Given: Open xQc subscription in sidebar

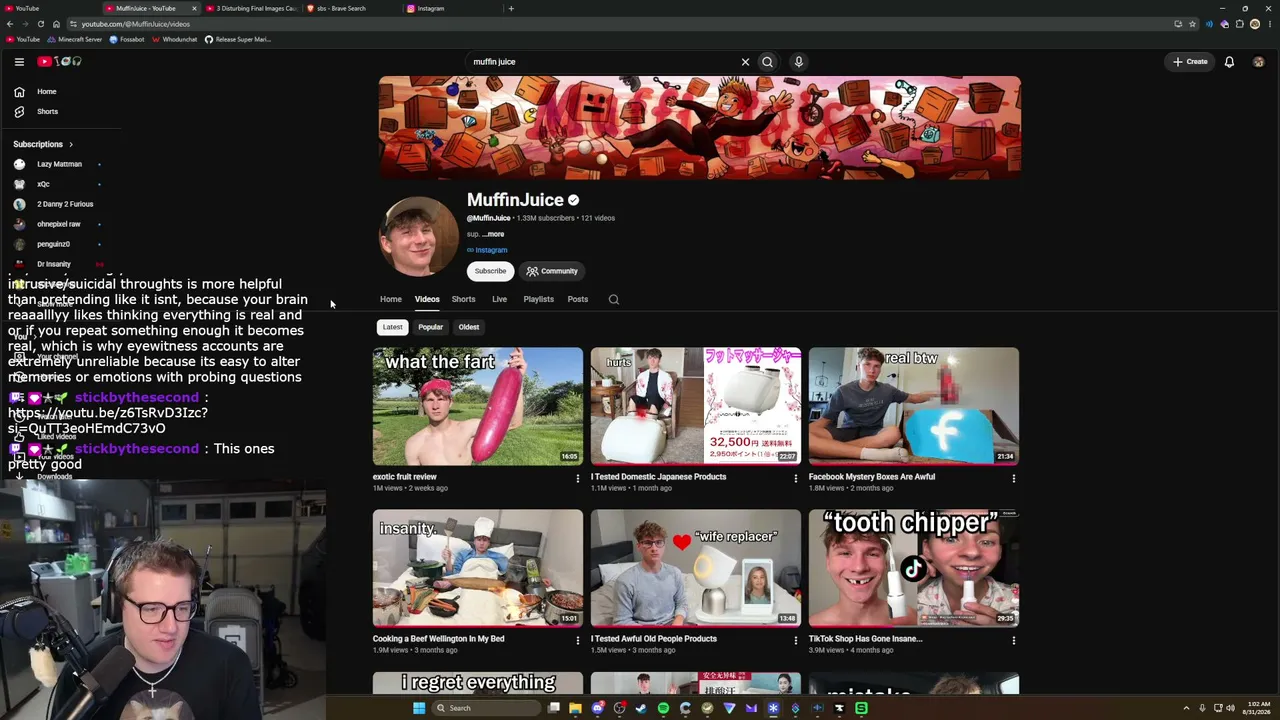Looking at the screenshot, I should (43, 184).
